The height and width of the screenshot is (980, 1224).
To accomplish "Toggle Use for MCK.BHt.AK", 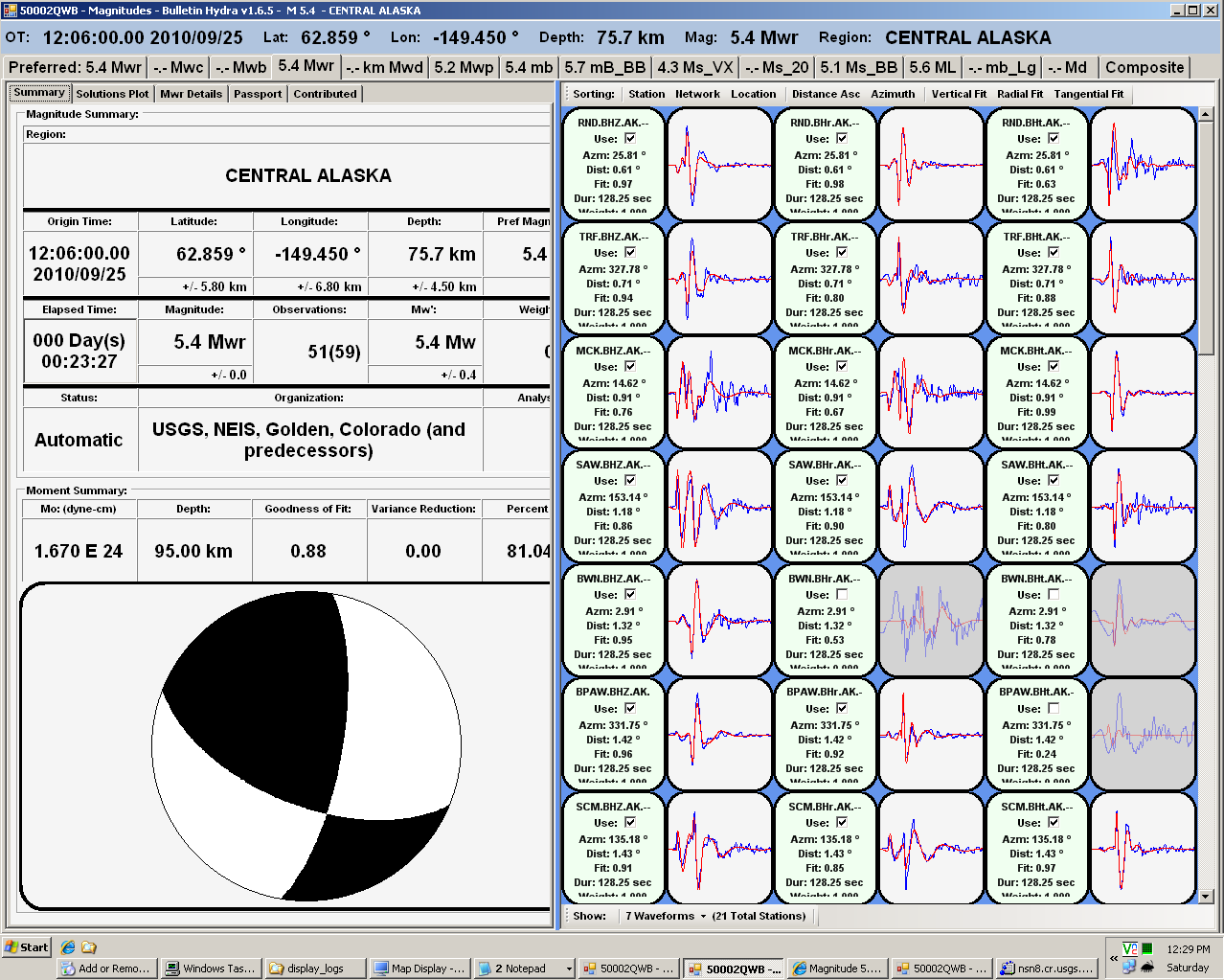I will [x=1054, y=366].
